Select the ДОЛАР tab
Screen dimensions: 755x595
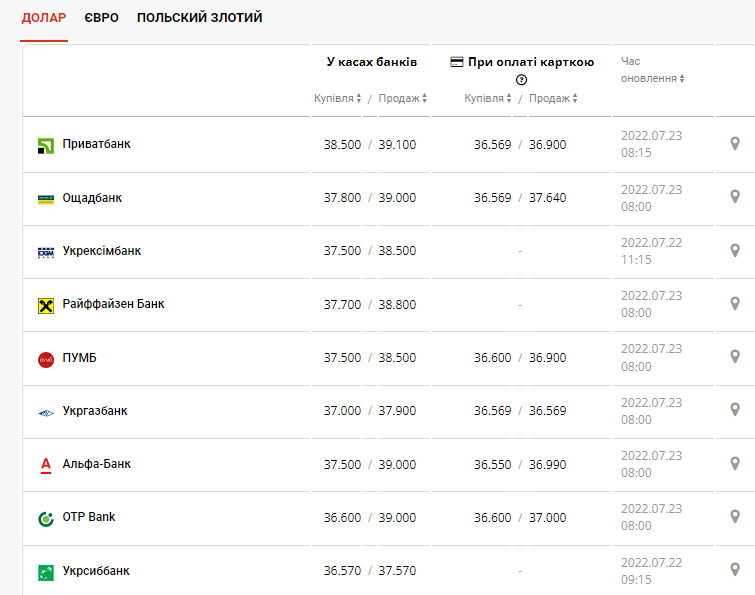44,18
